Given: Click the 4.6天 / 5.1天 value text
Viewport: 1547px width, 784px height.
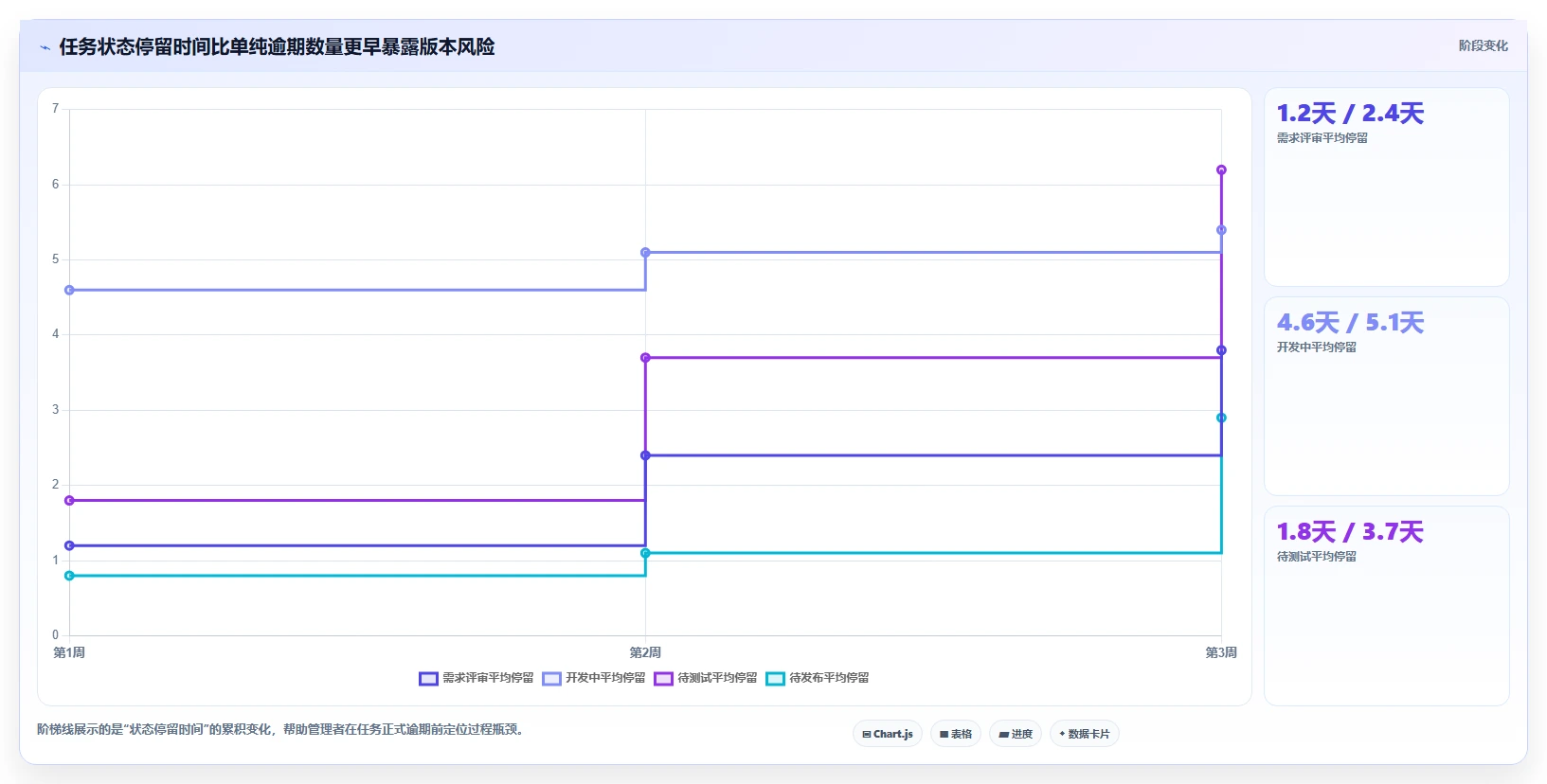Looking at the screenshot, I should click(1350, 323).
